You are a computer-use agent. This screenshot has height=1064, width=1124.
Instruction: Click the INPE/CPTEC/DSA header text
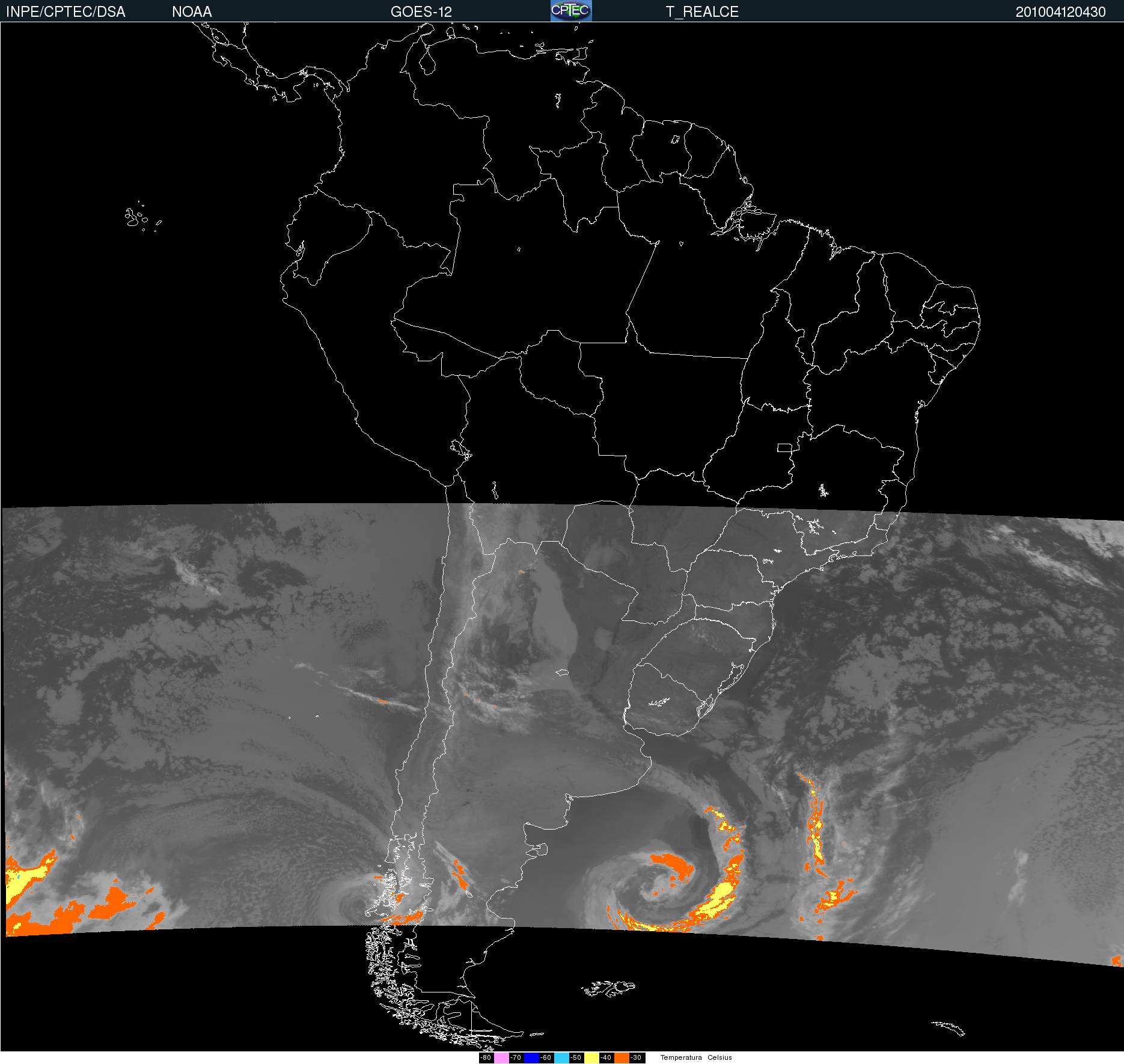[66, 12]
